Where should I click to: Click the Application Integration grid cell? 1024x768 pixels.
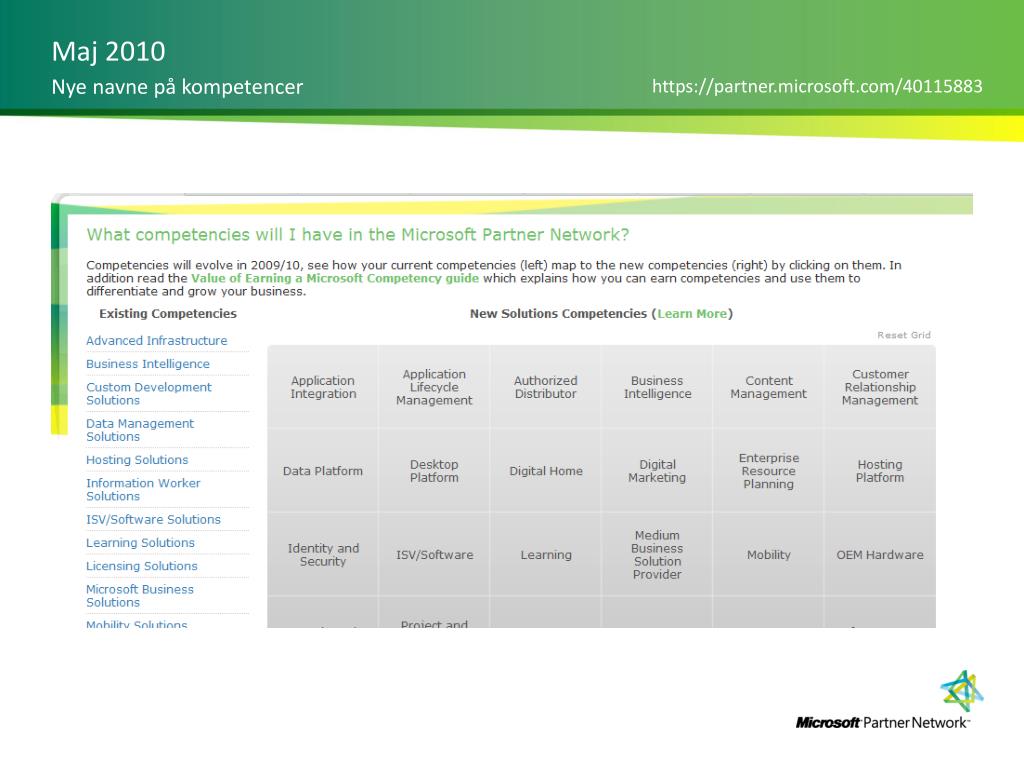click(323, 387)
